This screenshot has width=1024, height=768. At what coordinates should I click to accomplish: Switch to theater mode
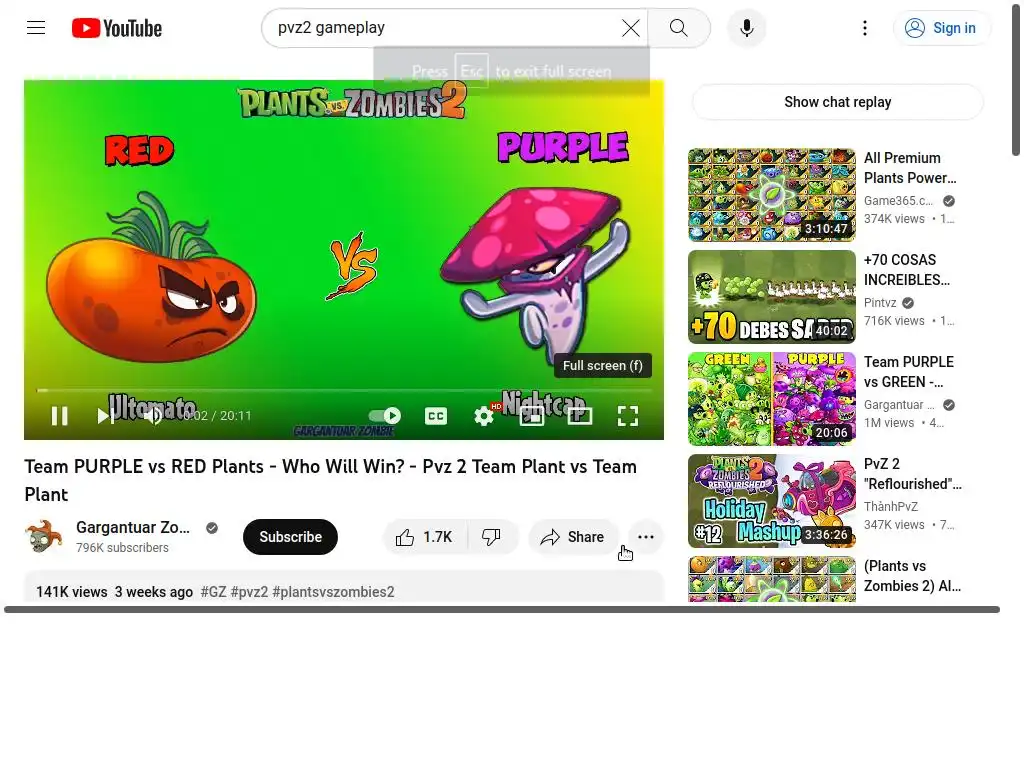580,416
